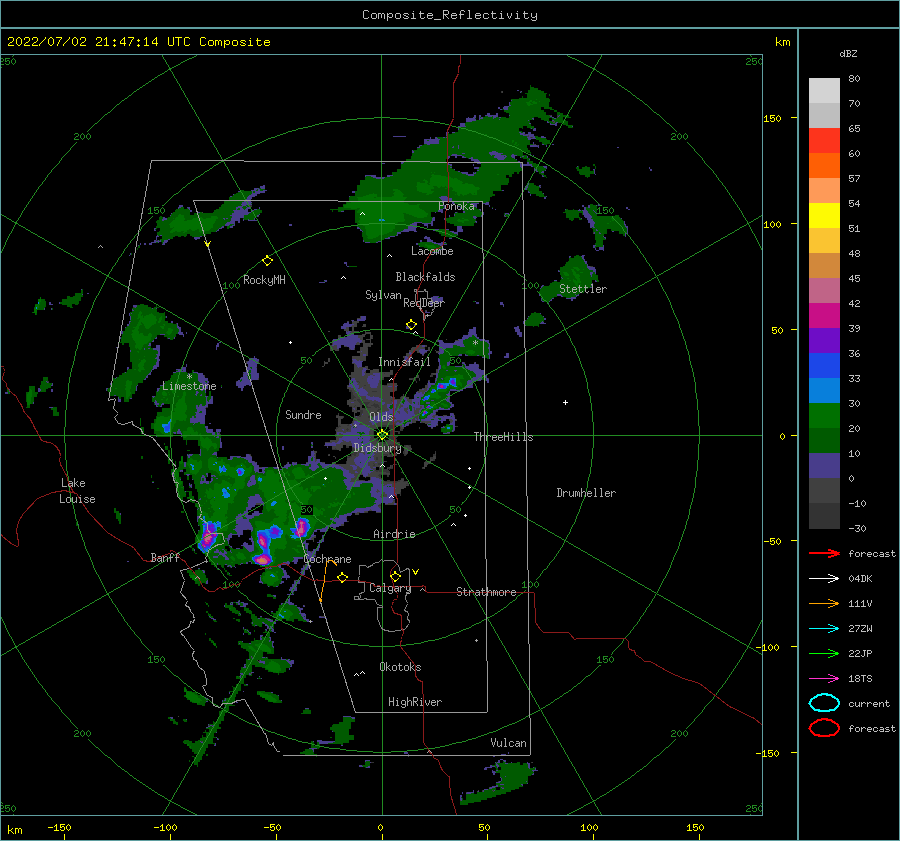Viewport: 900px width, 841px height.
Task: Click the slate purple 0-10 dBZ swatch
Action: click(824, 466)
